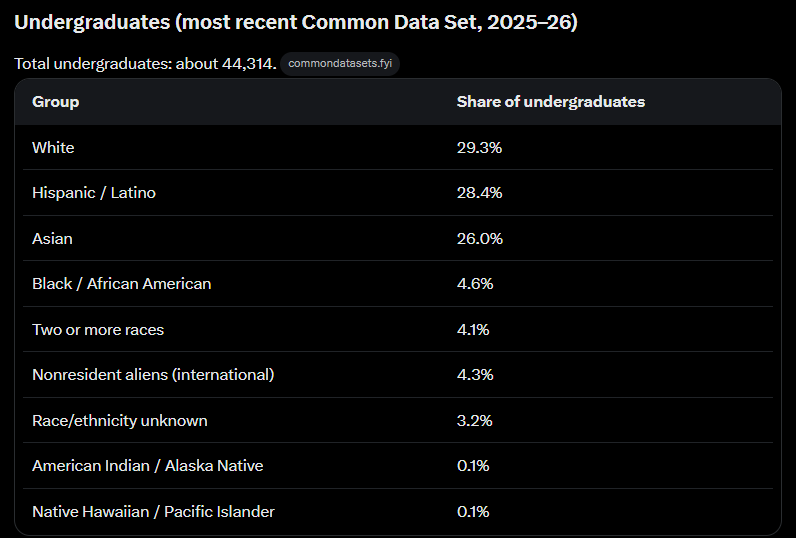Viewport: 796px width, 538px height.
Task: Click the 4.3% share value
Action: point(475,375)
